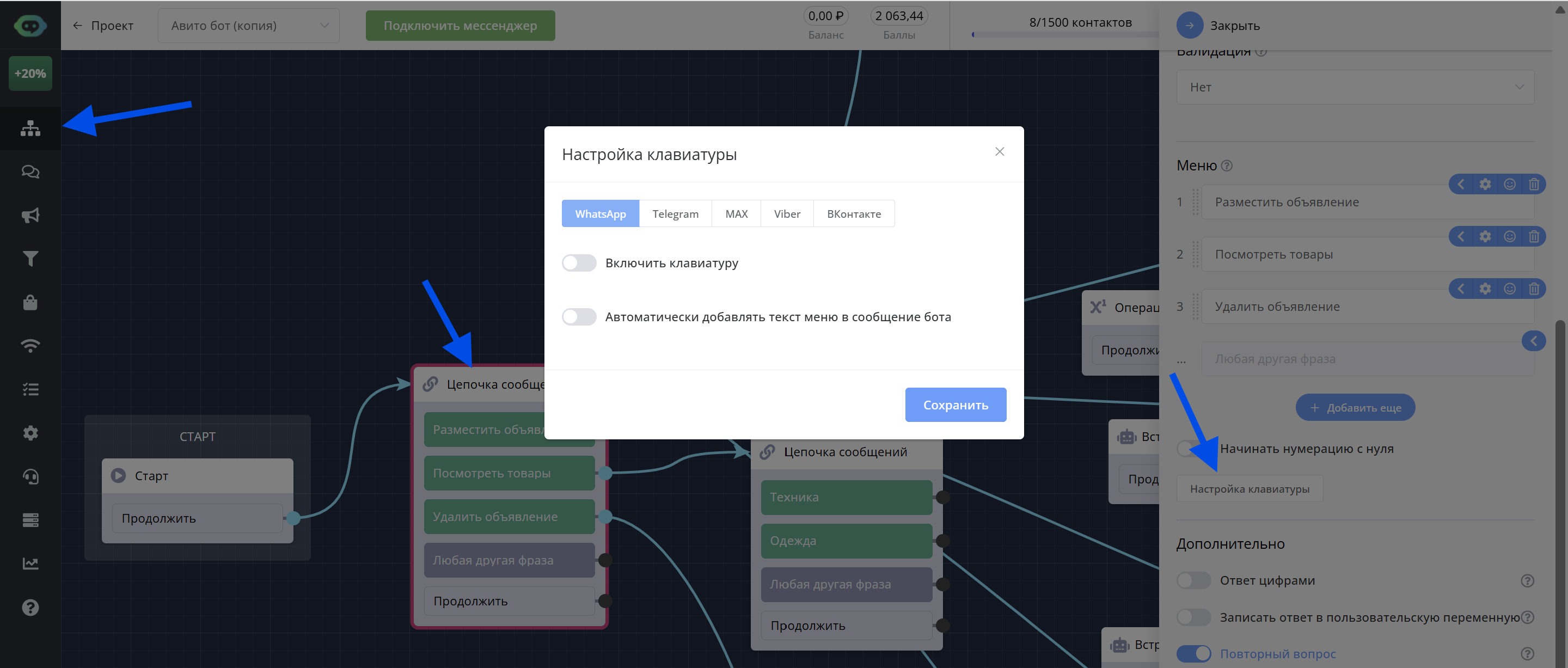The height and width of the screenshot is (668, 1568).
Task: Open emoji picker for 'Разместить объявление' item
Action: [1509, 184]
